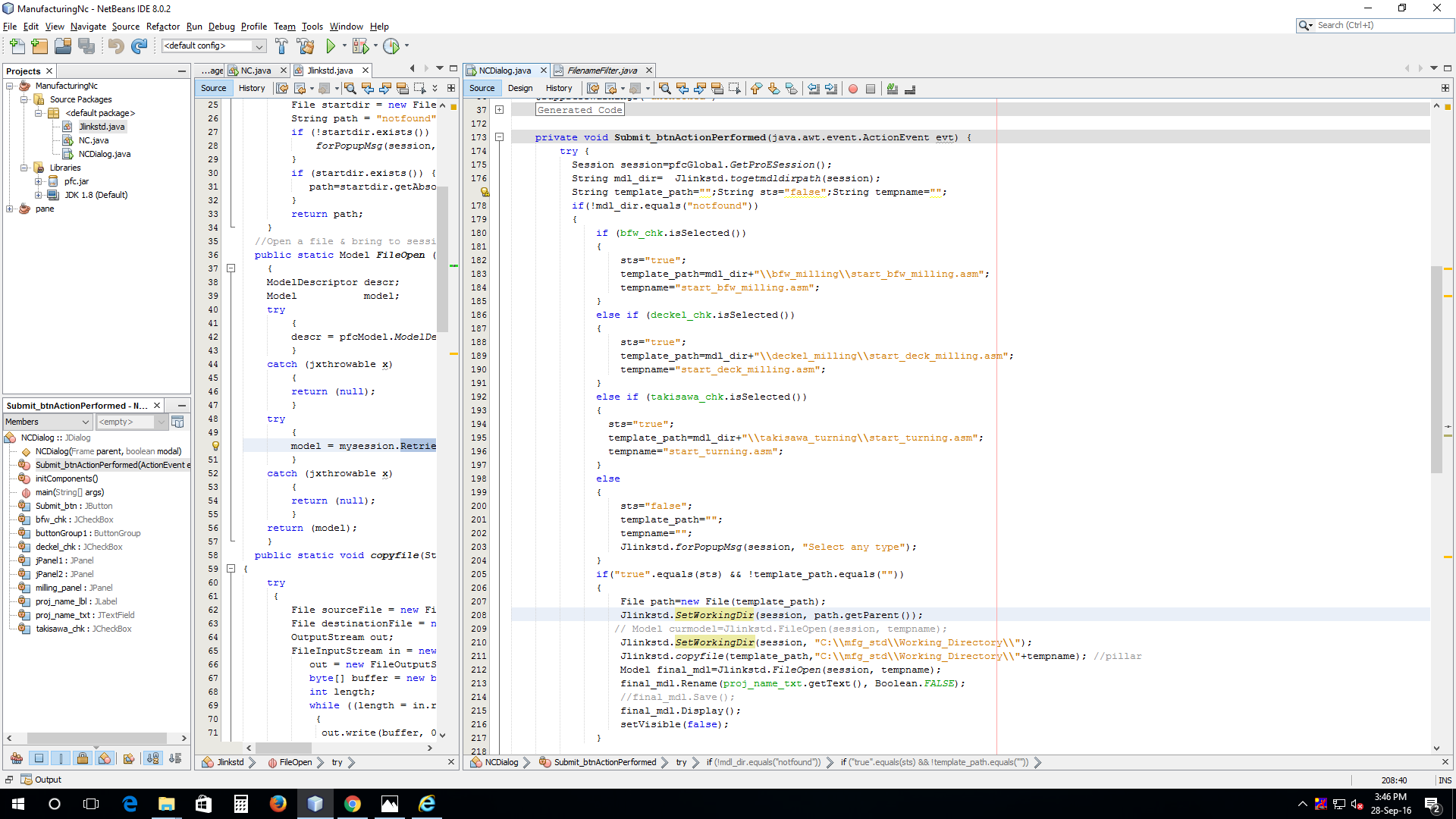Stop macro recording with gray square icon

tap(871, 89)
